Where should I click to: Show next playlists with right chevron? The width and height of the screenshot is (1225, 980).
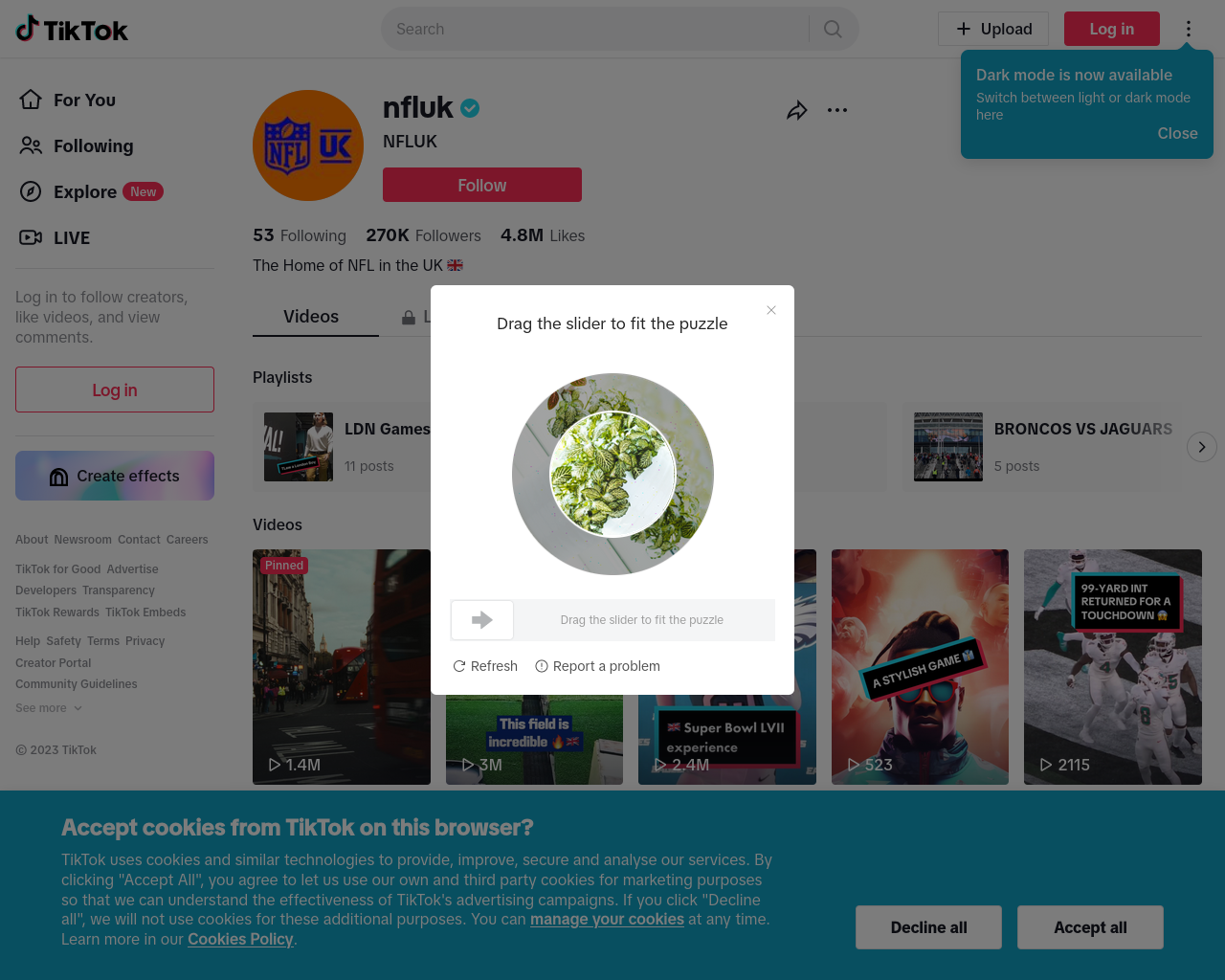(x=1202, y=447)
